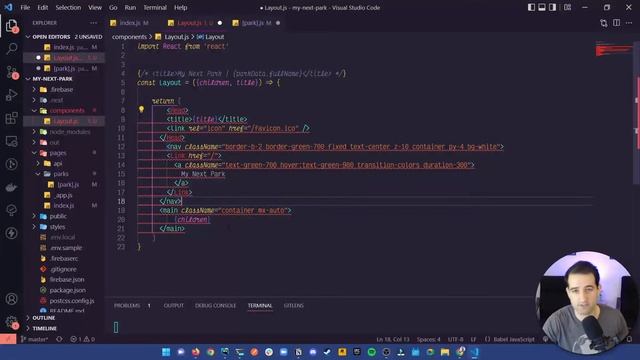Screen dimensions: 640x360
Task: Toggle the bottom Panel visibility
Action: pyautogui.click(x=542, y=7)
